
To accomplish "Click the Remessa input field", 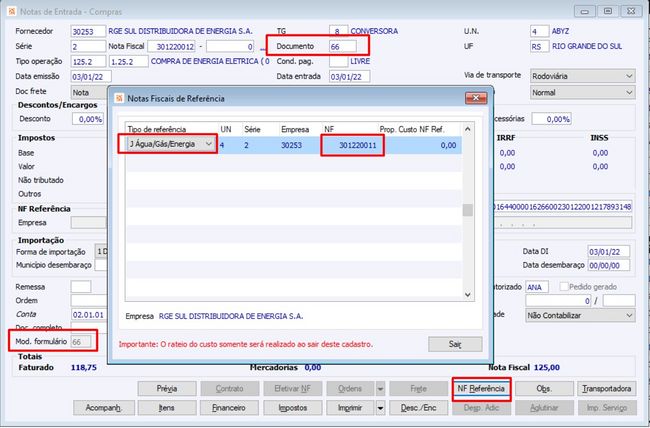I will click(81, 287).
